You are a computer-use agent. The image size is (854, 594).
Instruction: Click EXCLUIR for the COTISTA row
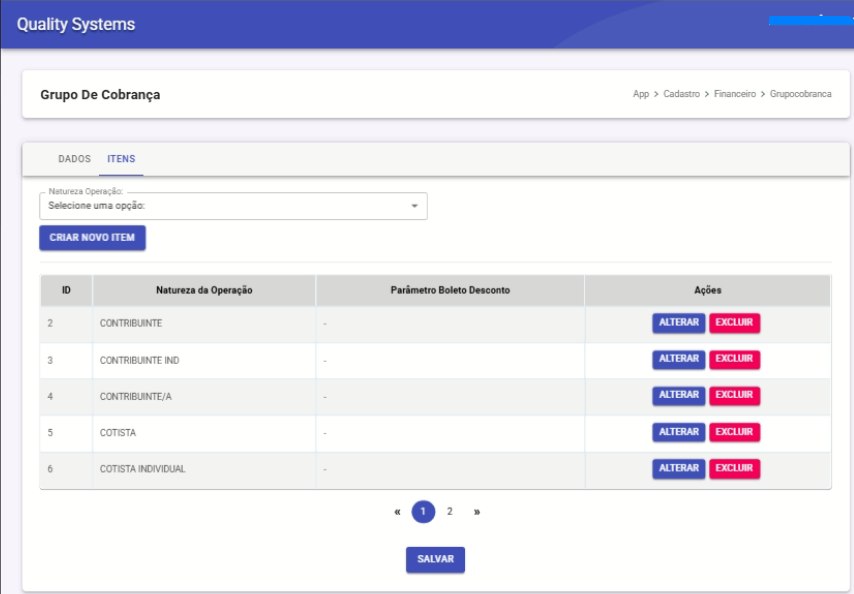[x=734, y=432]
